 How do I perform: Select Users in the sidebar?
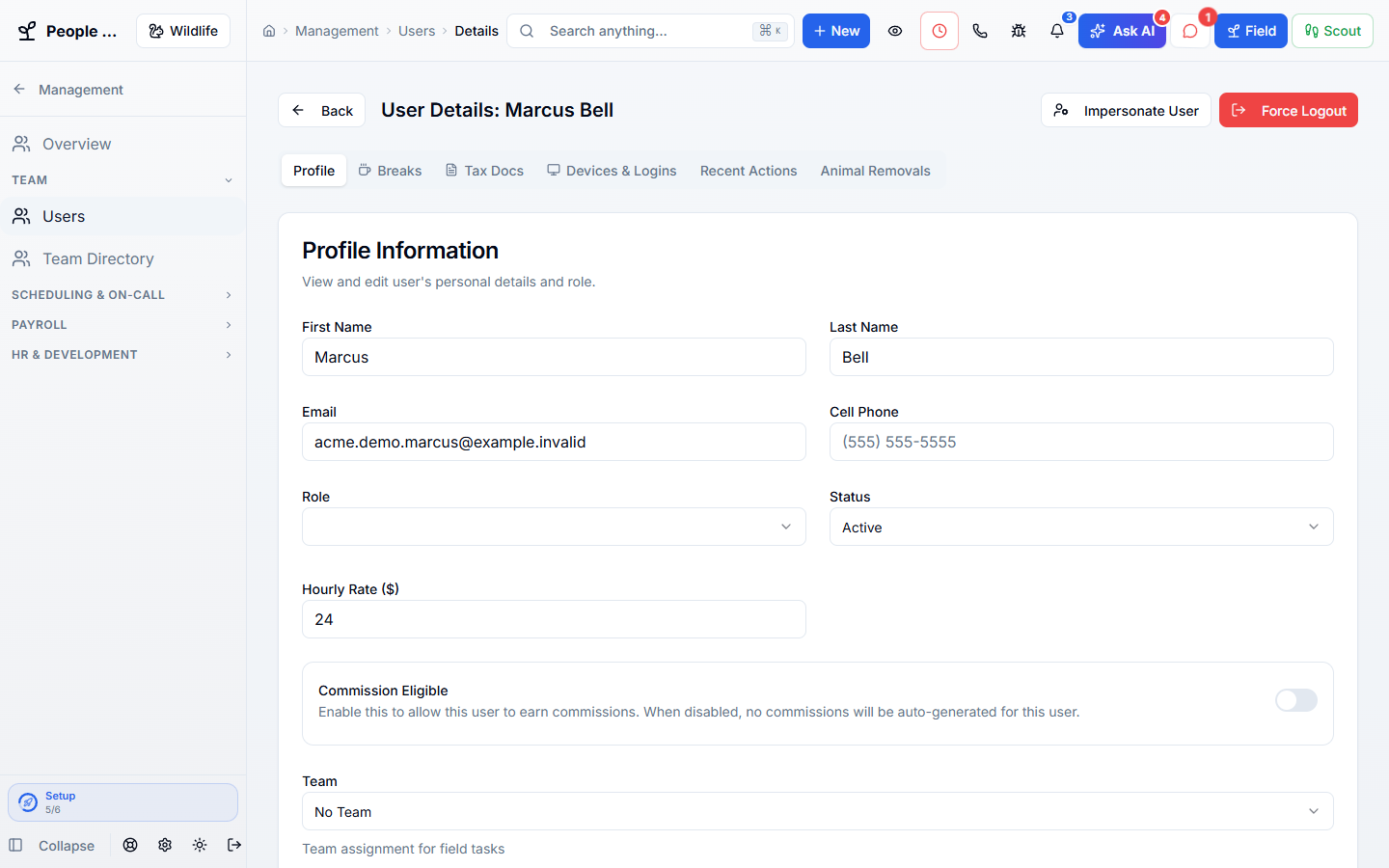[123, 216]
